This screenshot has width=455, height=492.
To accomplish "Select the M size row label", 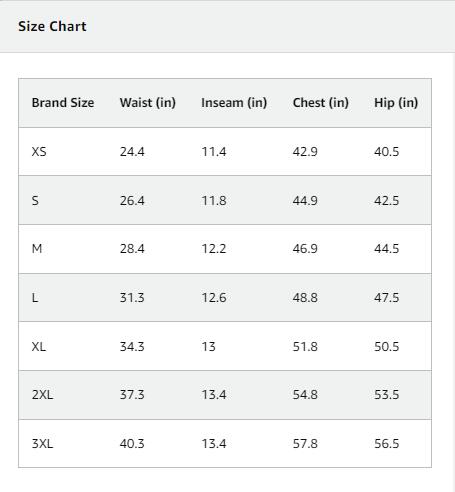I will point(37,249).
